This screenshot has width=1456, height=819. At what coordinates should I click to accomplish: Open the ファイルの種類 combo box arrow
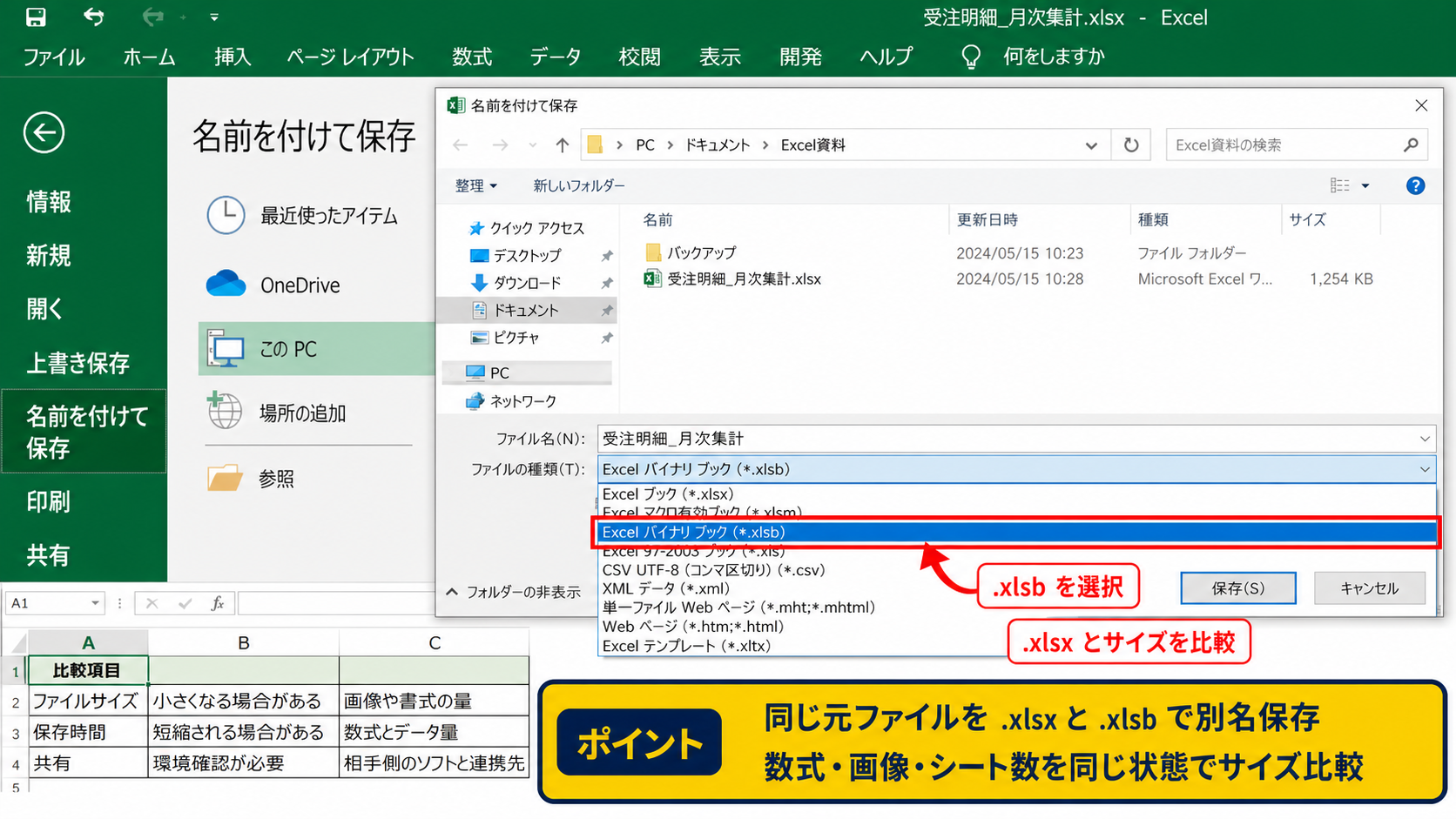point(1425,469)
